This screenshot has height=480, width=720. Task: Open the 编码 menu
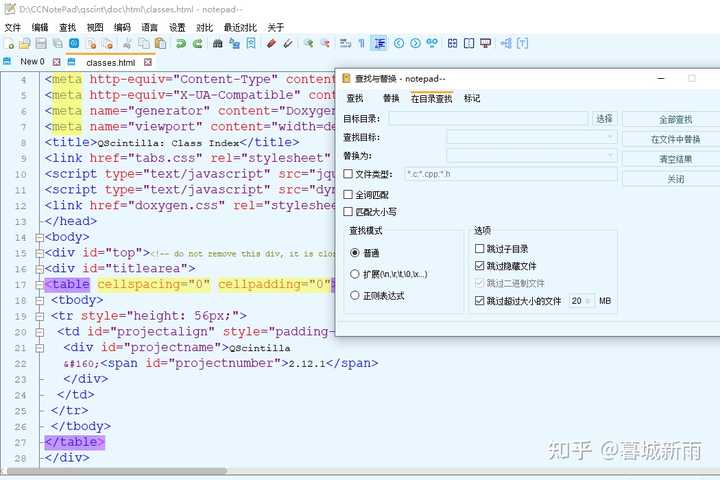122,28
